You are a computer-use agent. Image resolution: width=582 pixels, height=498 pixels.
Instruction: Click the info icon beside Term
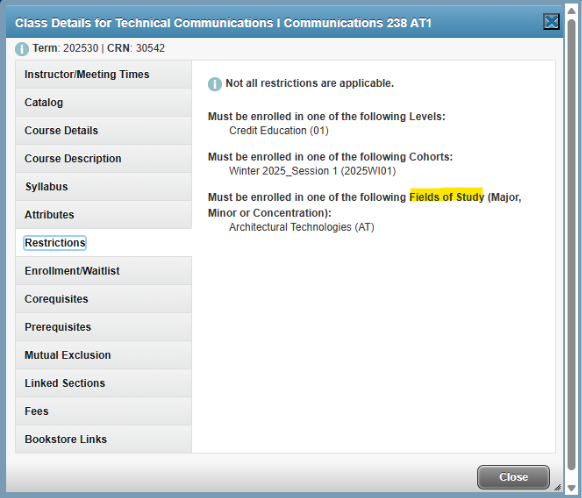pyautogui.click(x=22, y=49)
